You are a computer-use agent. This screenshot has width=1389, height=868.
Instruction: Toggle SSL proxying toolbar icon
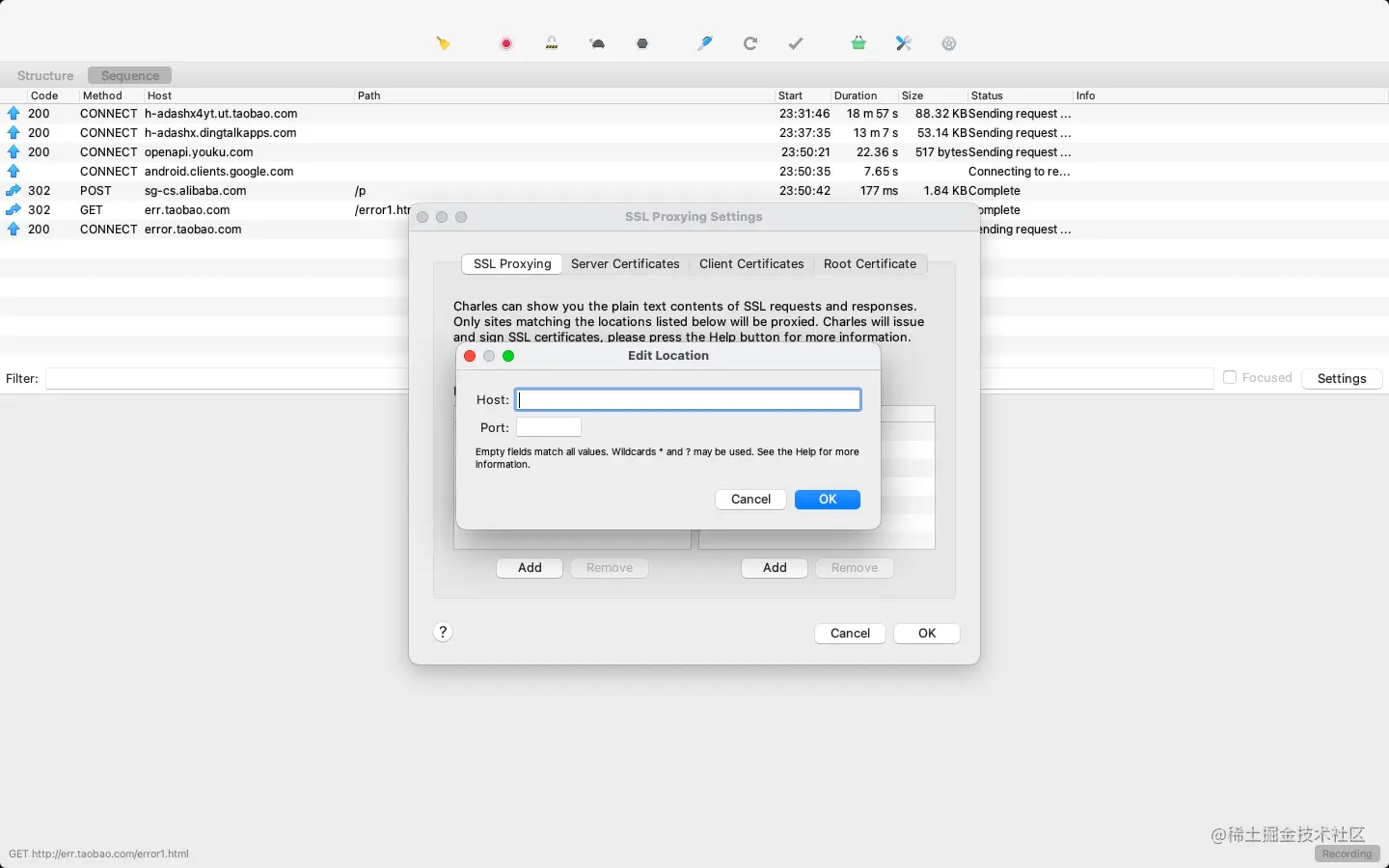point(552,43)
